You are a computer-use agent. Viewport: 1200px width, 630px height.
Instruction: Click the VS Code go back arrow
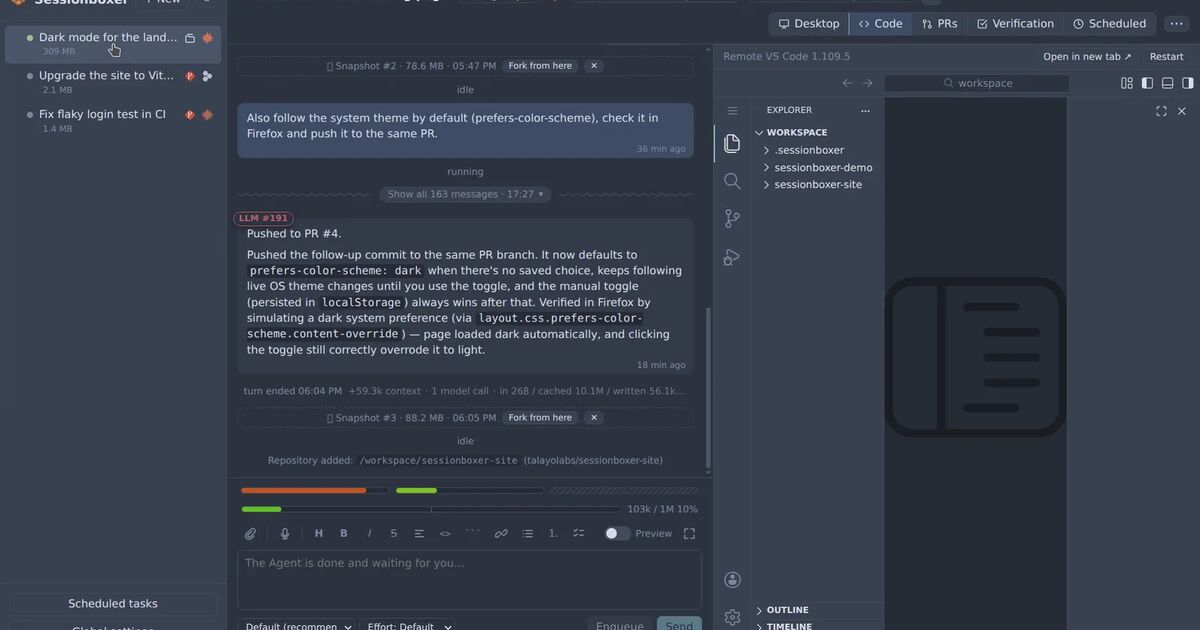[847, 84]
